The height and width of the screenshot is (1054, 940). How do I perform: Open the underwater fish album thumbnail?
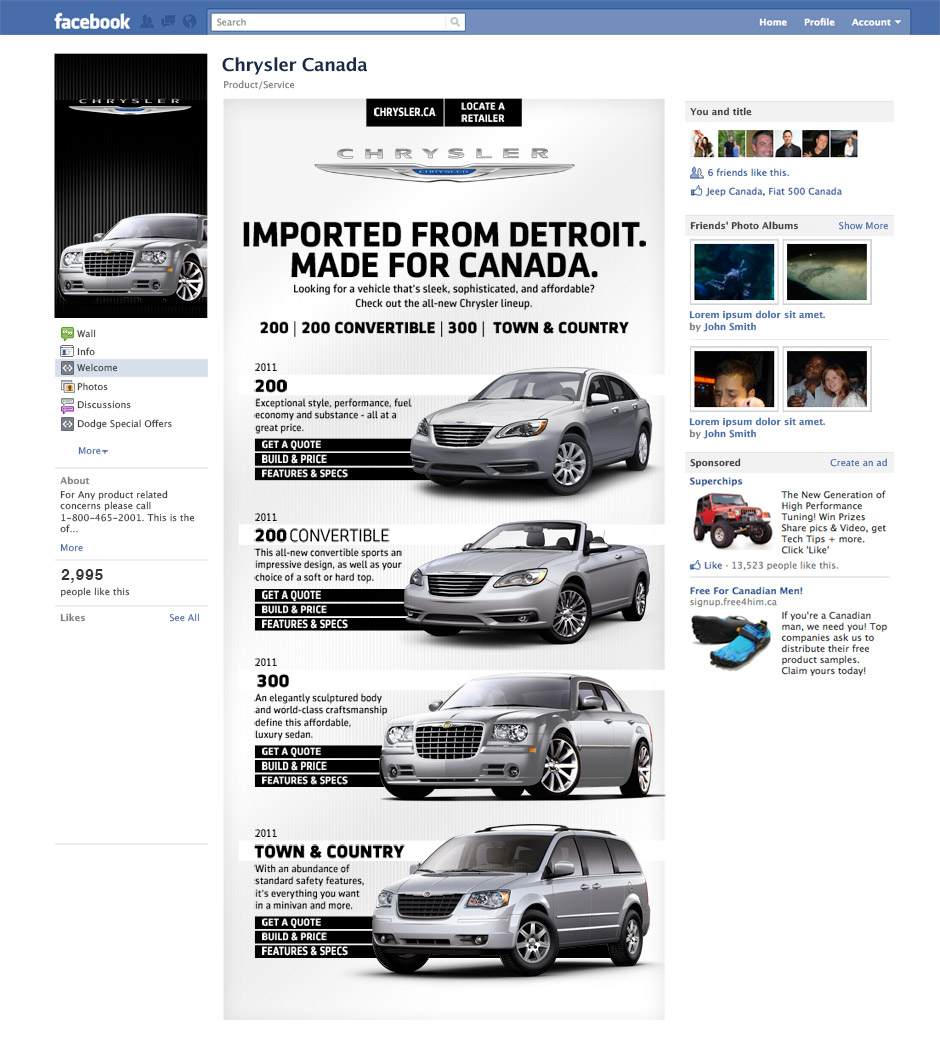coord(734,272)
